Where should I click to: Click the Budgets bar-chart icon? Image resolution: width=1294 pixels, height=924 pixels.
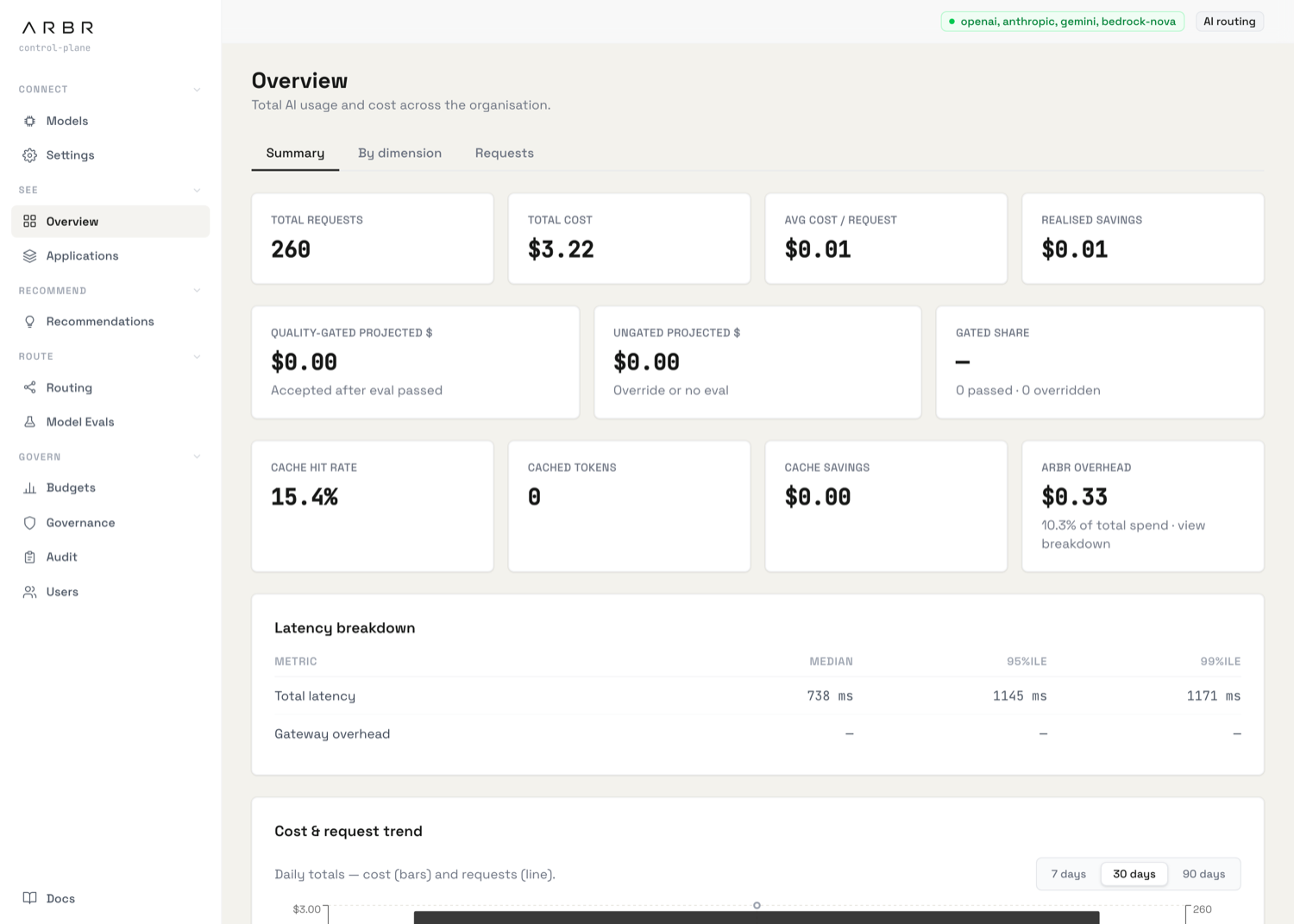coord(29,488)
